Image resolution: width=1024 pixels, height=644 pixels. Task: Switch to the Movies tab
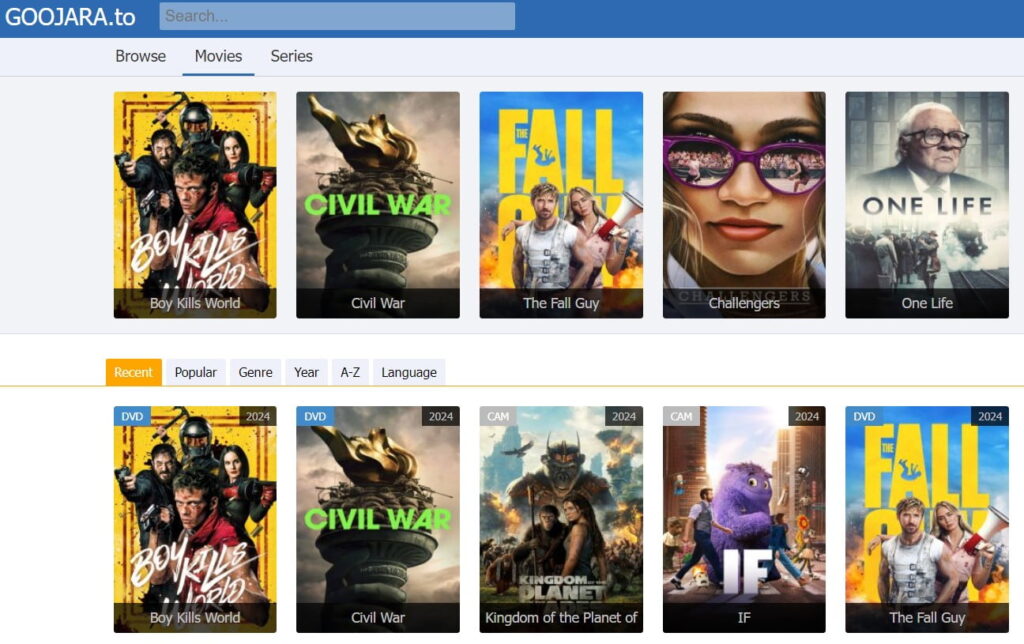point(218,56)
